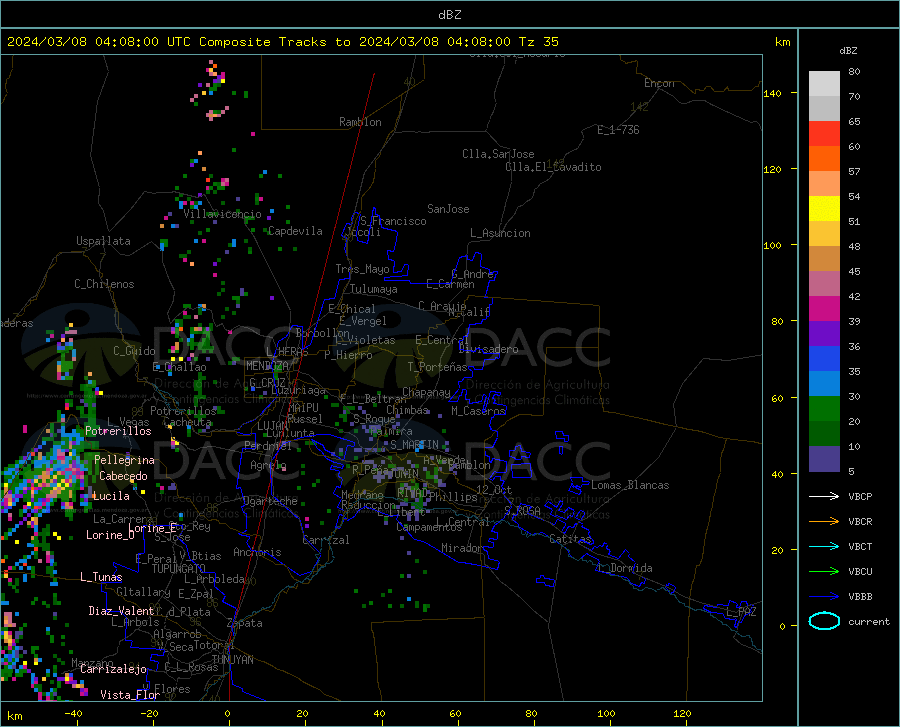Click the Villavicencio map label
Screen dimensions: 900x727
click(222, 214)
